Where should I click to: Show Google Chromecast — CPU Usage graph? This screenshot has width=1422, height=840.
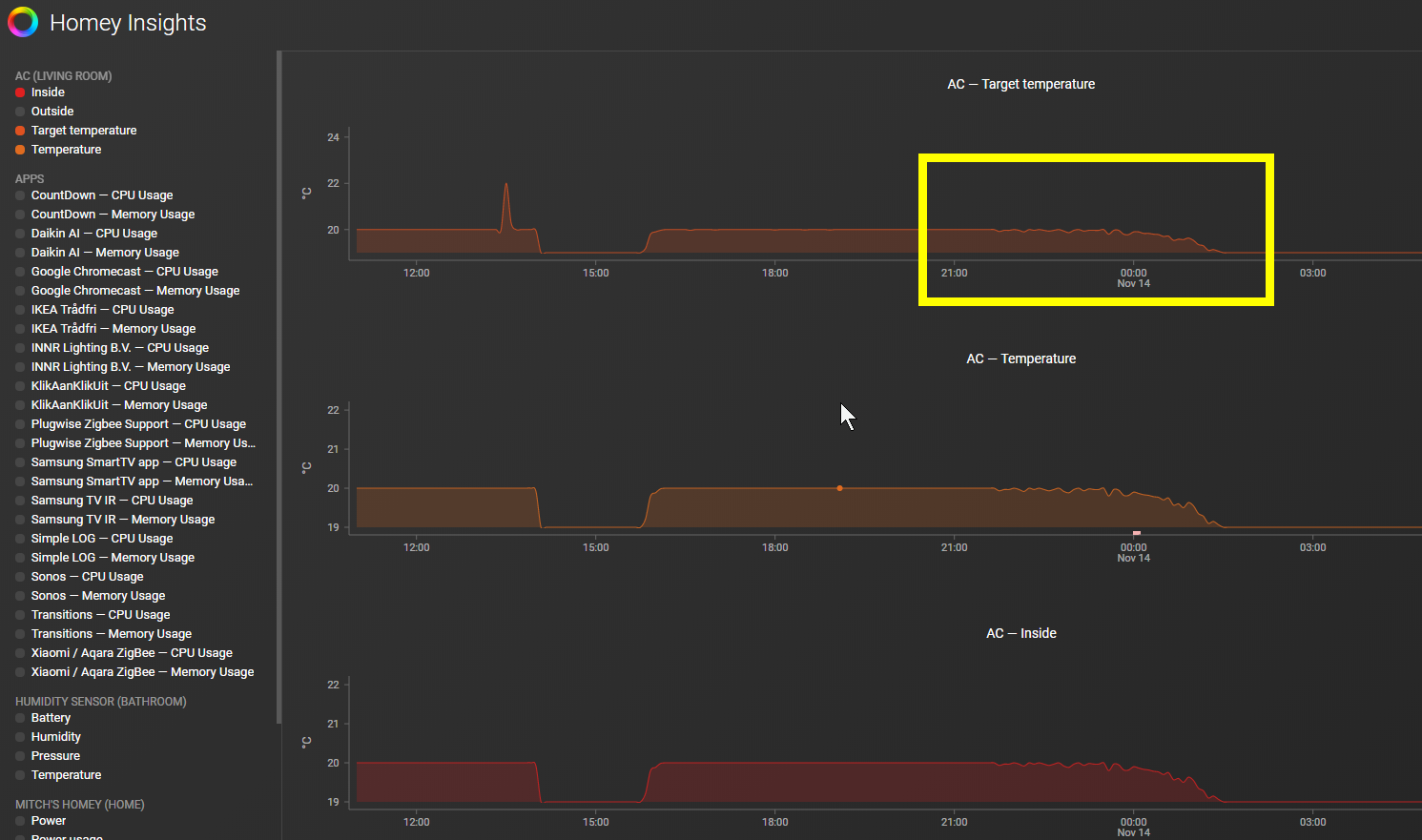124,272
